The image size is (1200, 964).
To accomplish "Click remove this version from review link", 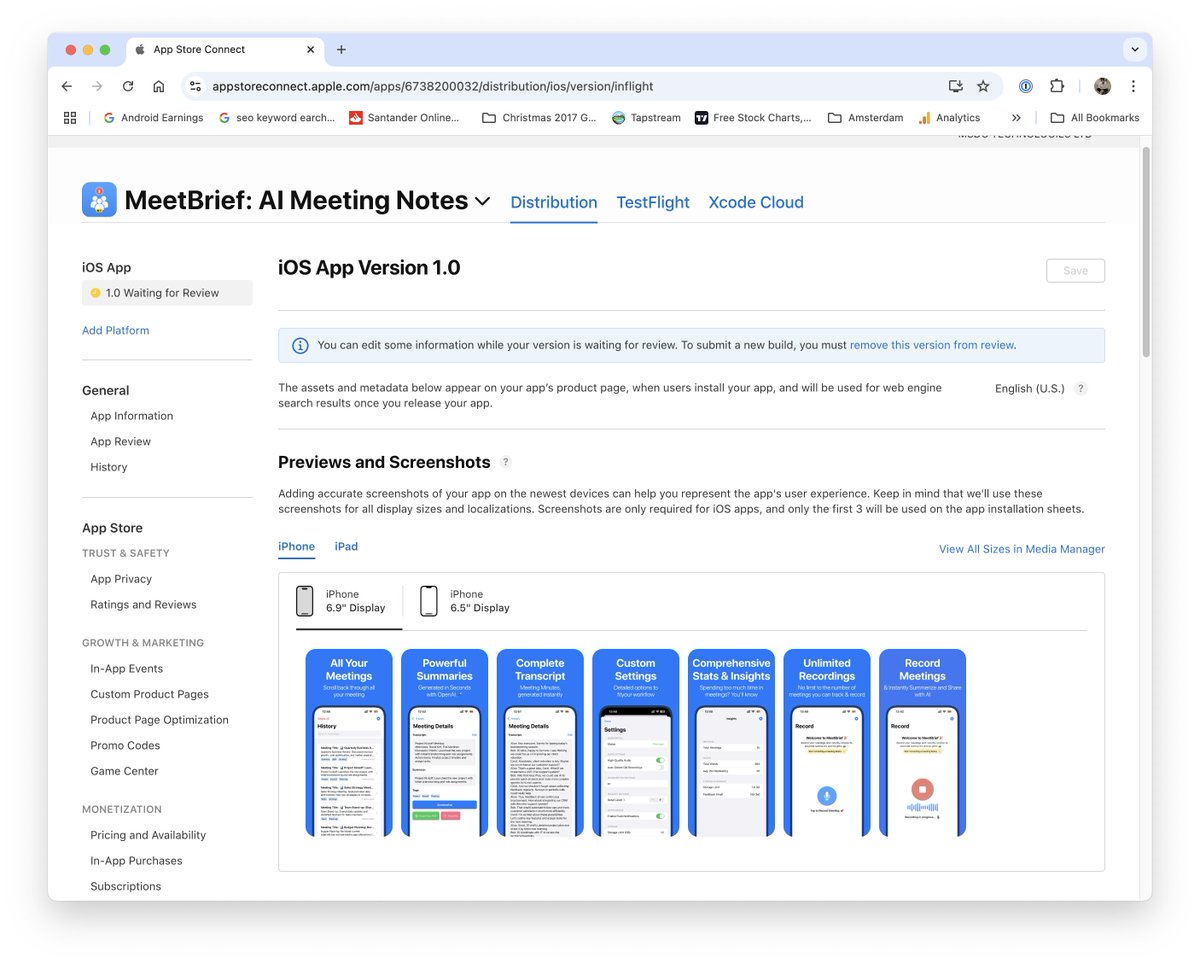I will tap(932, 345).
